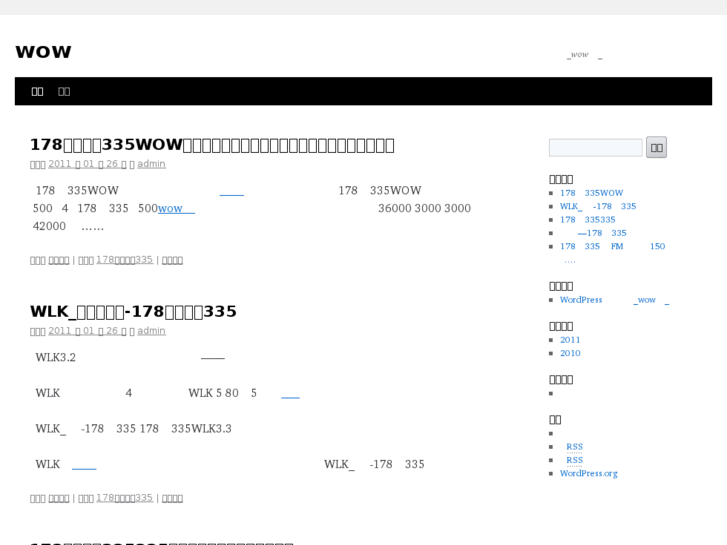The image size is (727, 545).
Task: Select the second item in black navigation bar
Action: tap(64, 91)
